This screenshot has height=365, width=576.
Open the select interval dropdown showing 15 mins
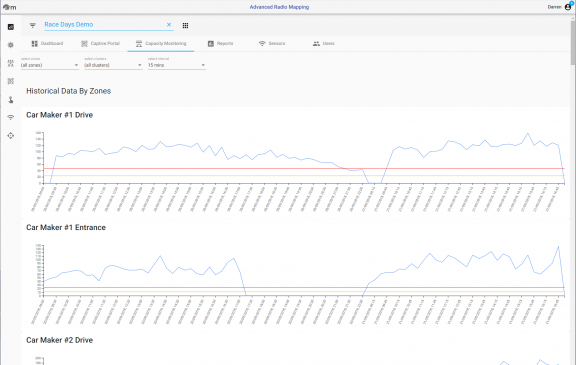pyautogui.click(x=177, y=65)
